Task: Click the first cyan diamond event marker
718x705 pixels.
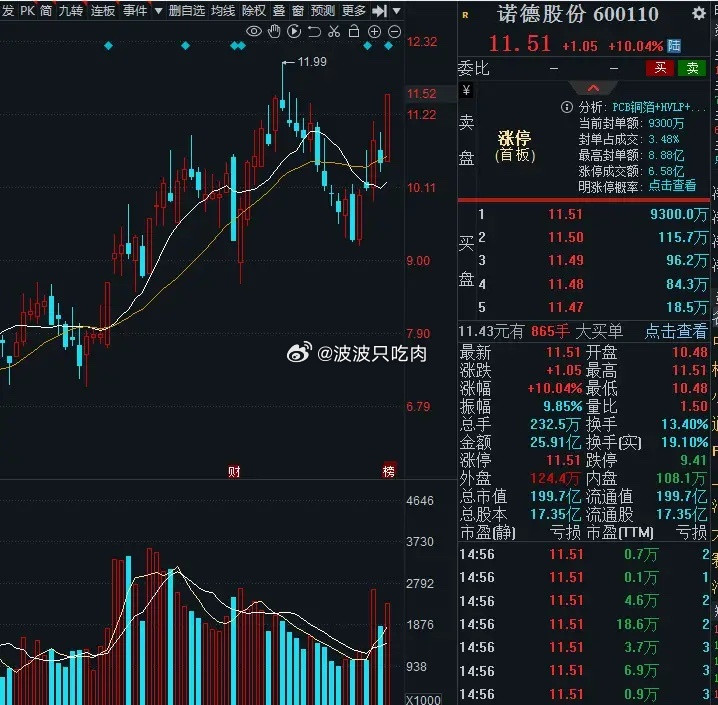Action: click(109, 46)
